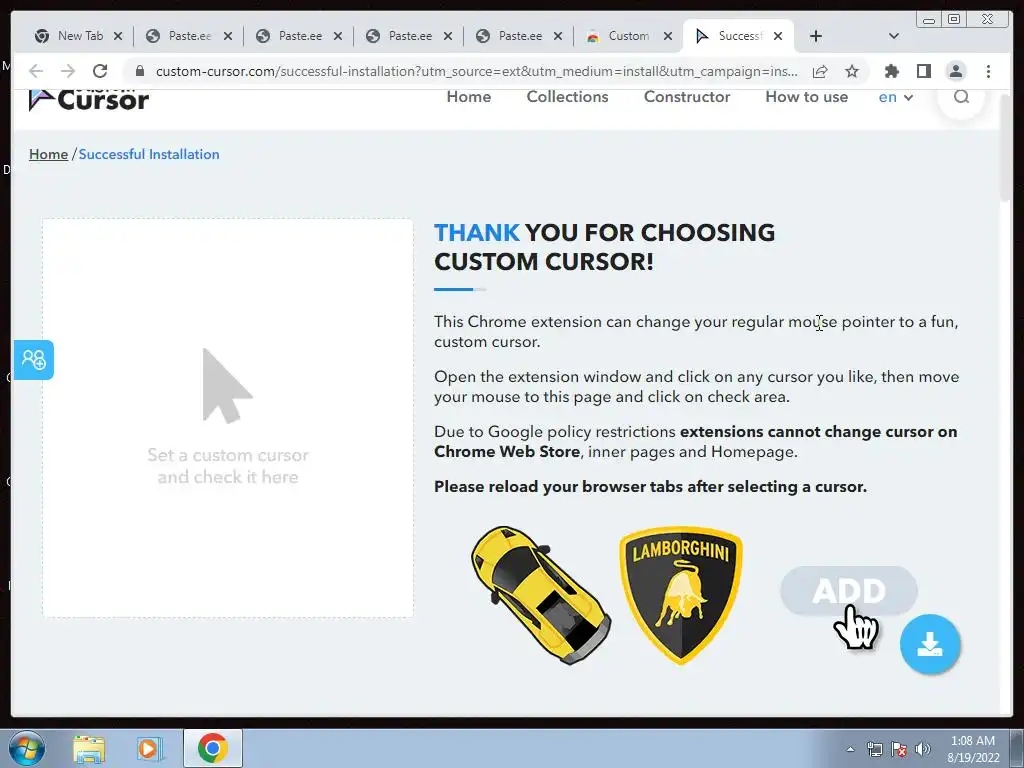Switch to the New Tab tab

point(80,36)
